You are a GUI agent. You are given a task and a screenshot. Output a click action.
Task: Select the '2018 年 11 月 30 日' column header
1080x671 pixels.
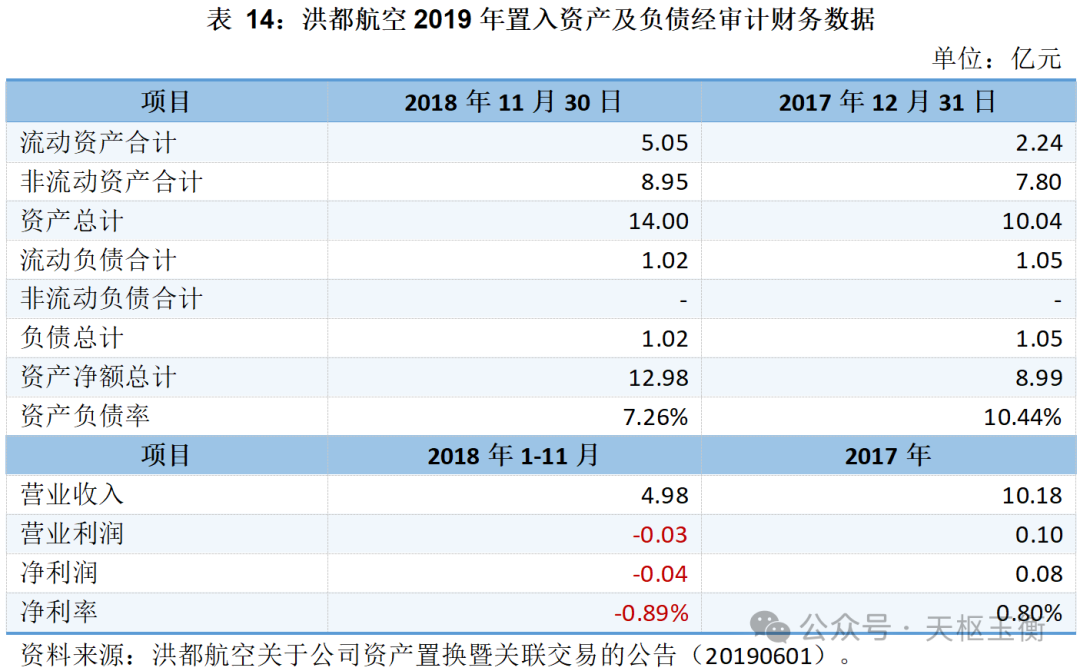tap(514, 102)
